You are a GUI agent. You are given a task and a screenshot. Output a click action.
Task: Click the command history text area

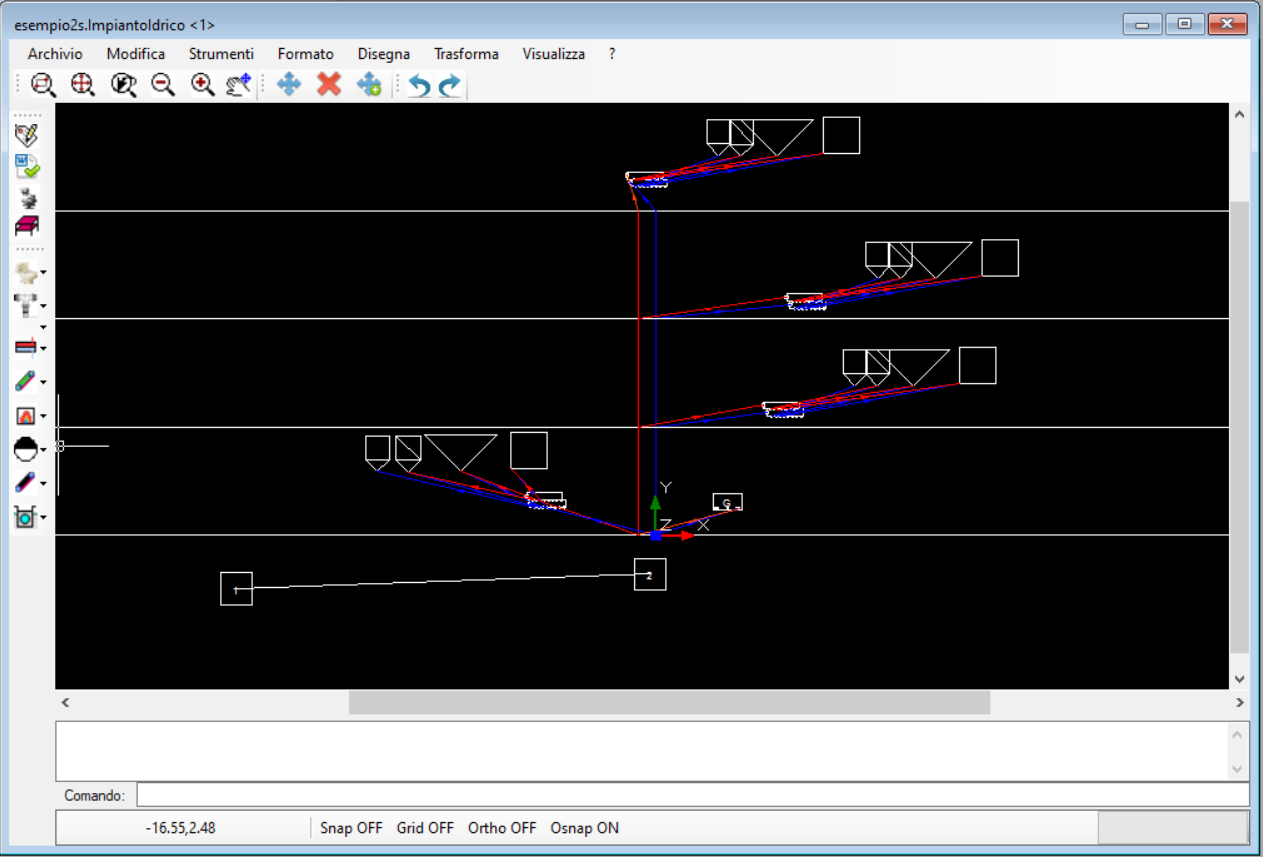click(642, 751)
